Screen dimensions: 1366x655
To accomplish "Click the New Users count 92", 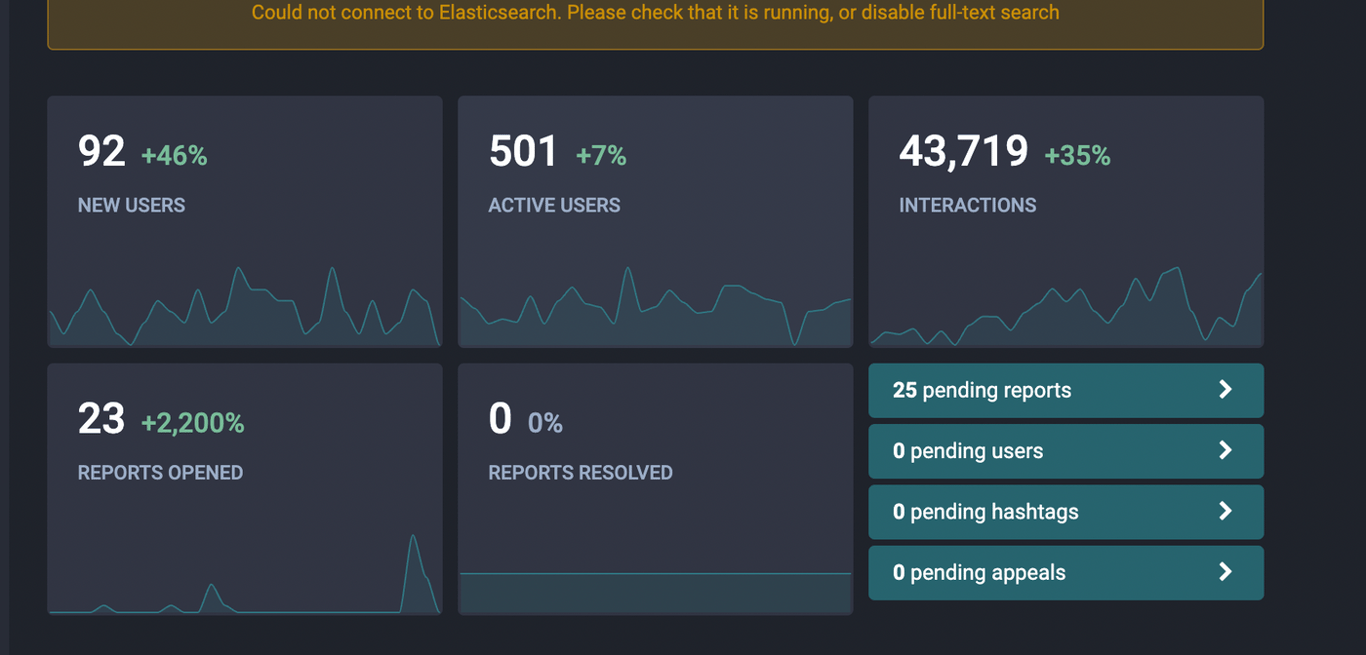I will pos(102,152).
